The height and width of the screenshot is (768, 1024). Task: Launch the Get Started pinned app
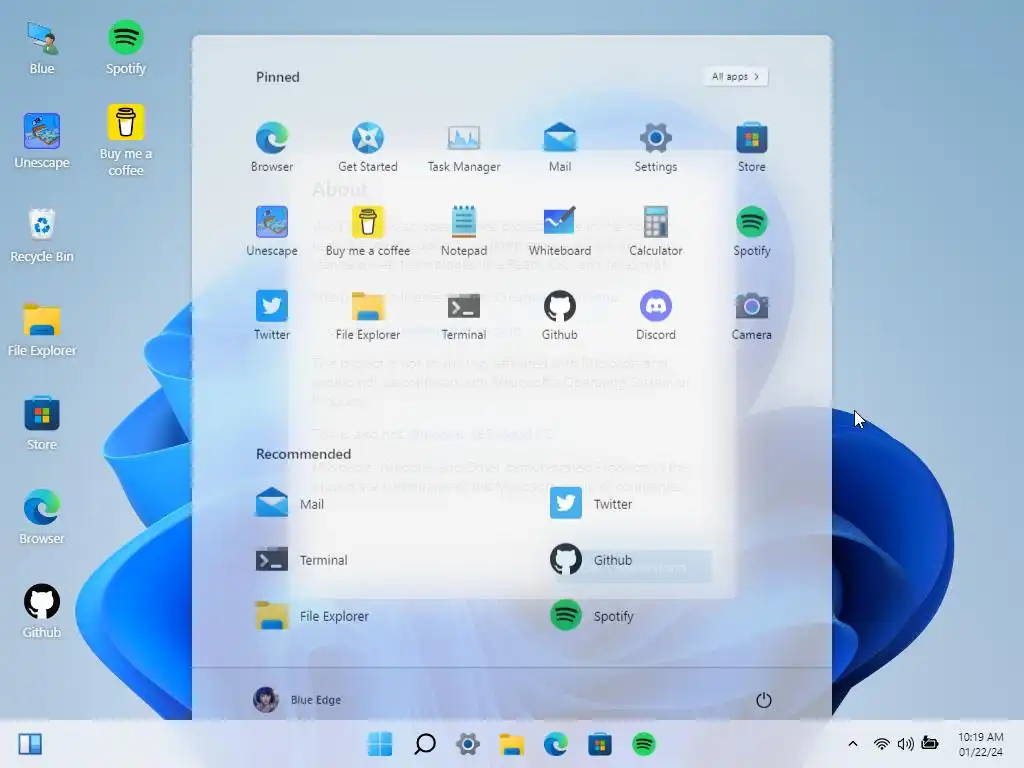pyautogui.click(x=368, y=147)
